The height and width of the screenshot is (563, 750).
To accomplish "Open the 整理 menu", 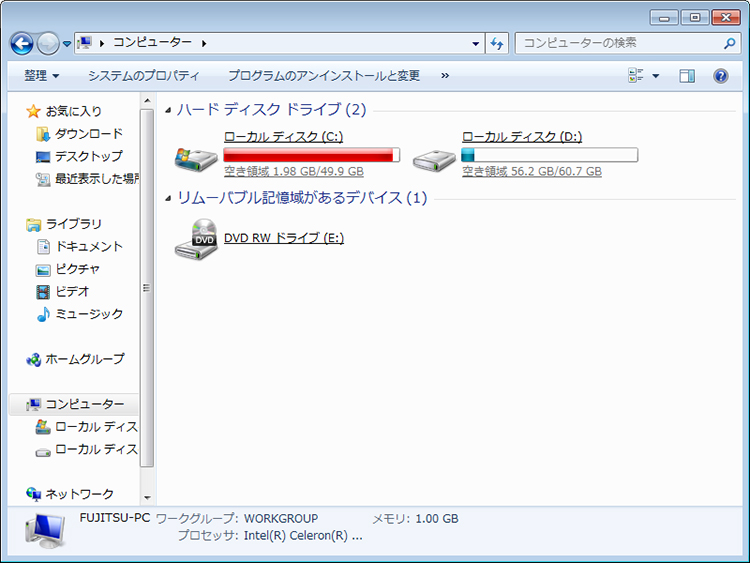I will point(42,76).
